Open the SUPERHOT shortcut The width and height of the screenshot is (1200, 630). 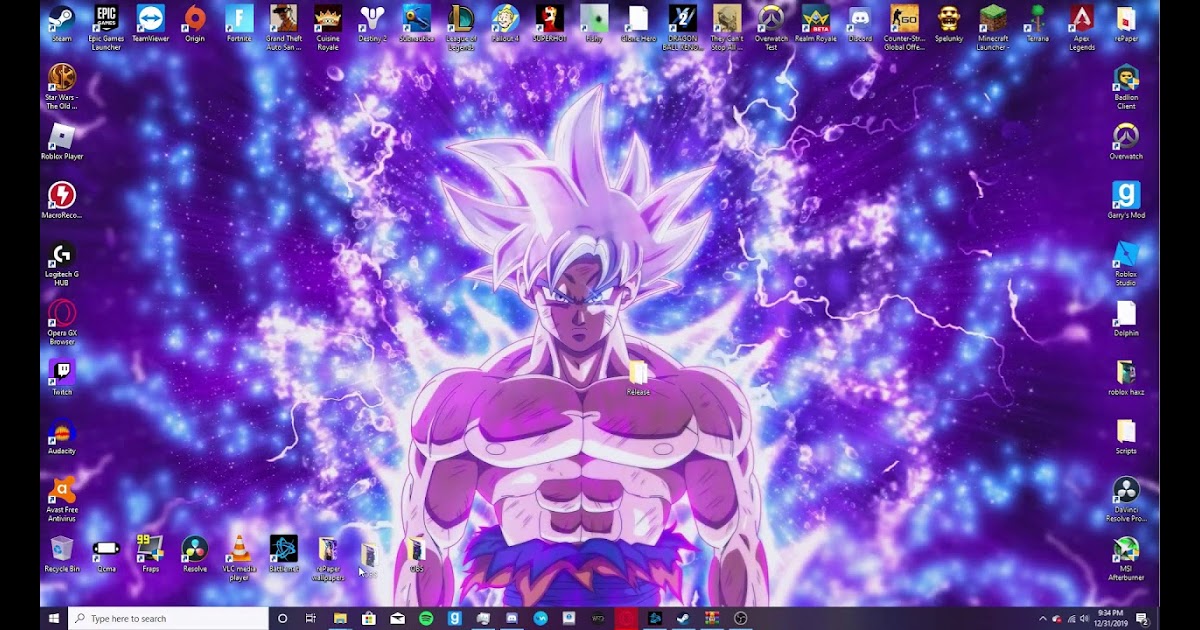click(x=549, y=24)
